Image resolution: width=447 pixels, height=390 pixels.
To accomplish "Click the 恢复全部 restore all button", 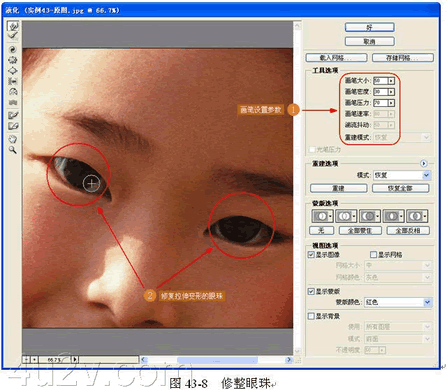I will [400, 188].
